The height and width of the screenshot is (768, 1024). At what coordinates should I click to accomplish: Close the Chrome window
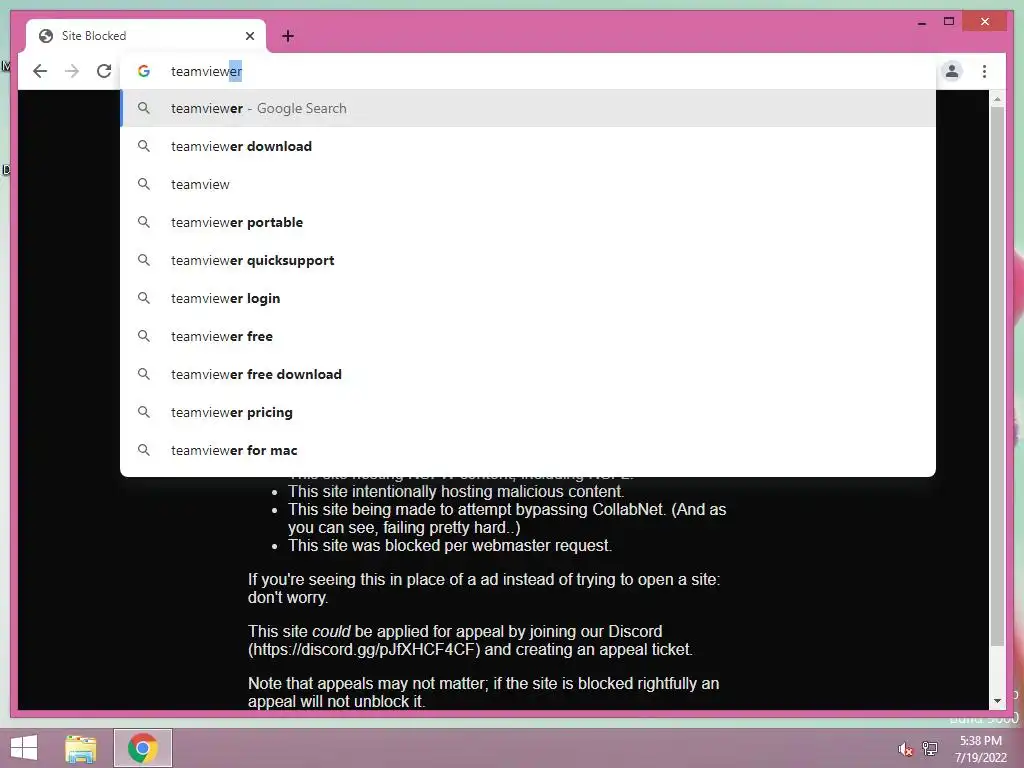[x=985, y=22]
